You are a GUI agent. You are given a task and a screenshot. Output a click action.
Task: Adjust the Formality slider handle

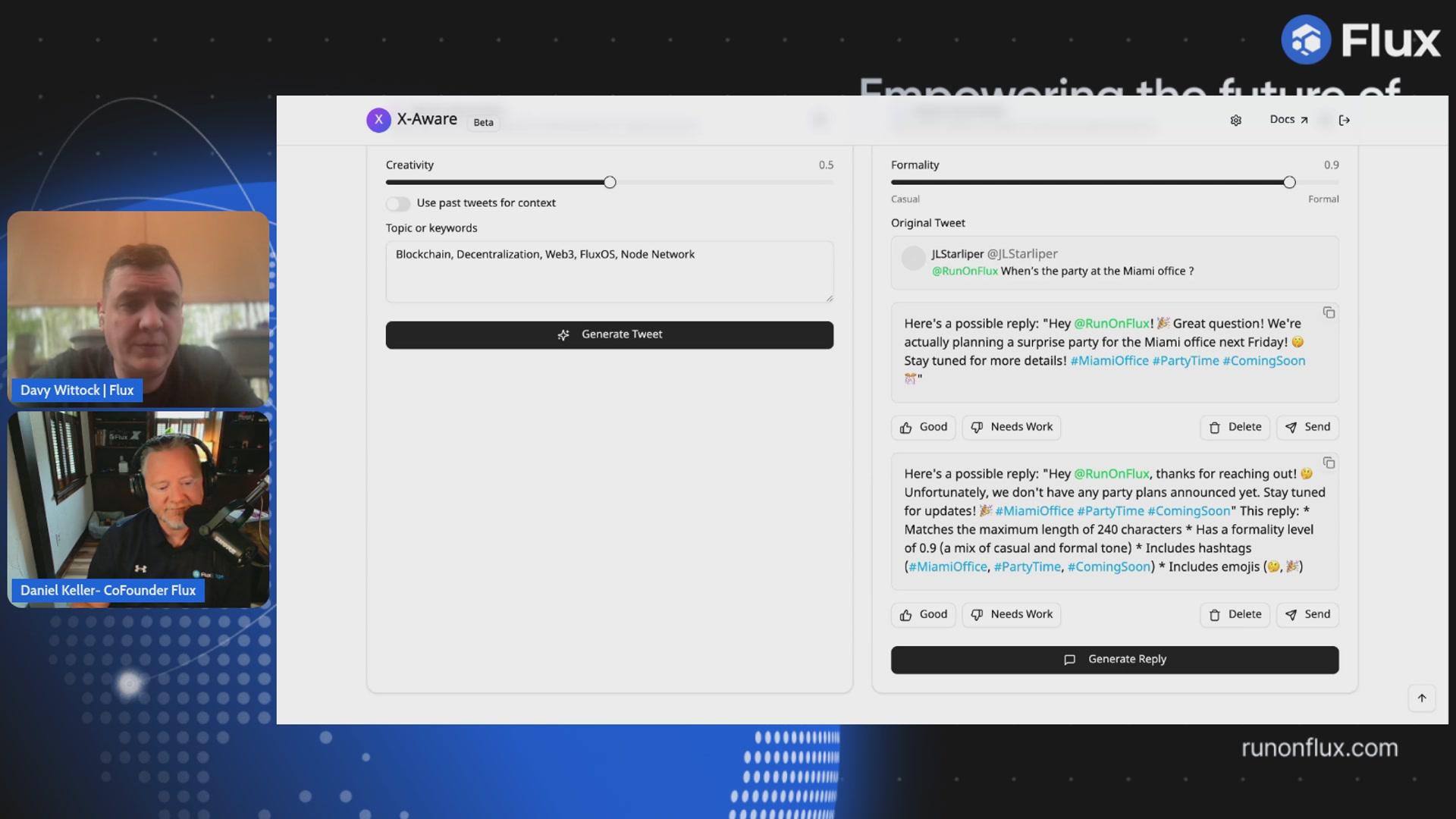(1289, 182)
